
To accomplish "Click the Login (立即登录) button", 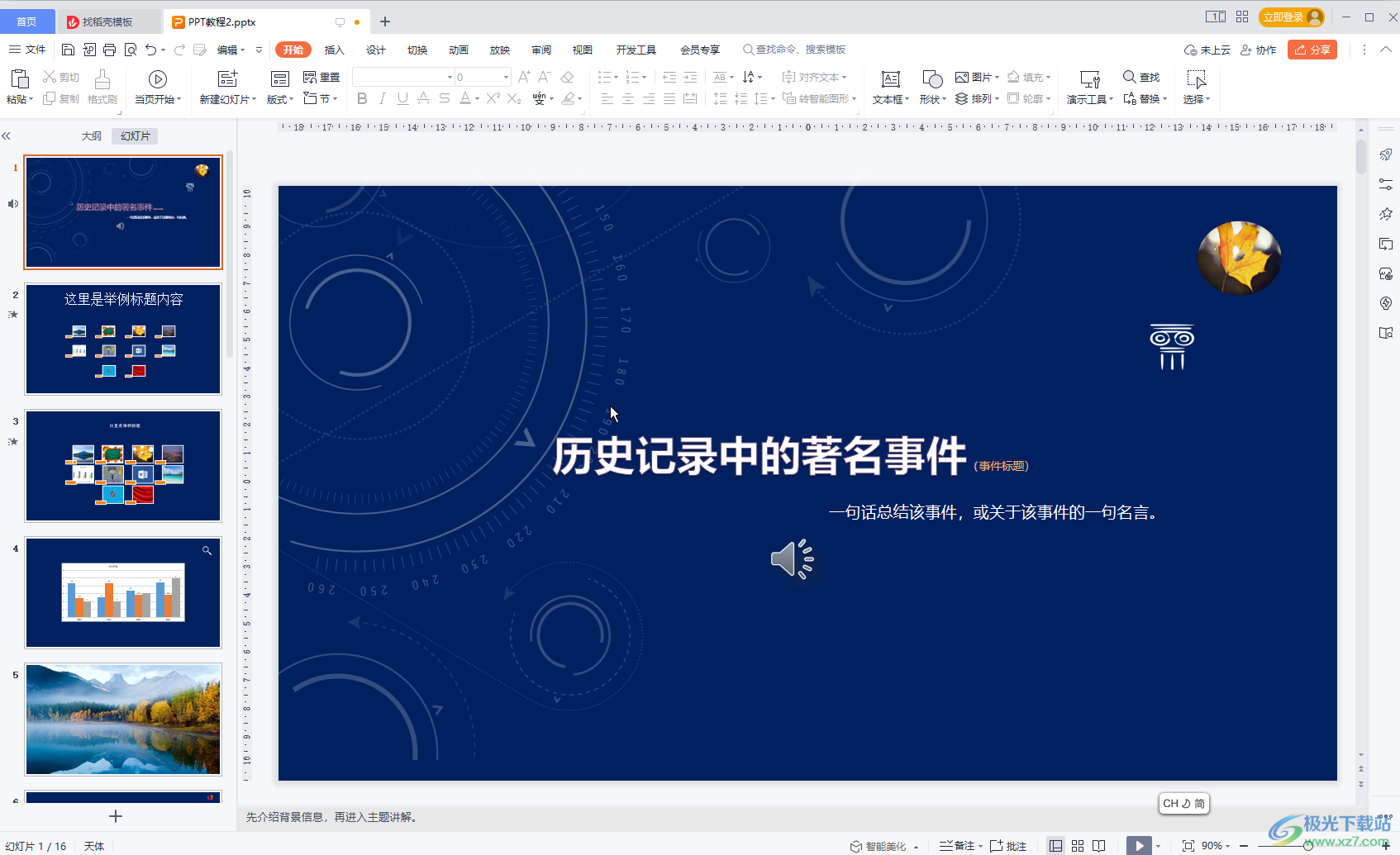I will (1291, 17).
